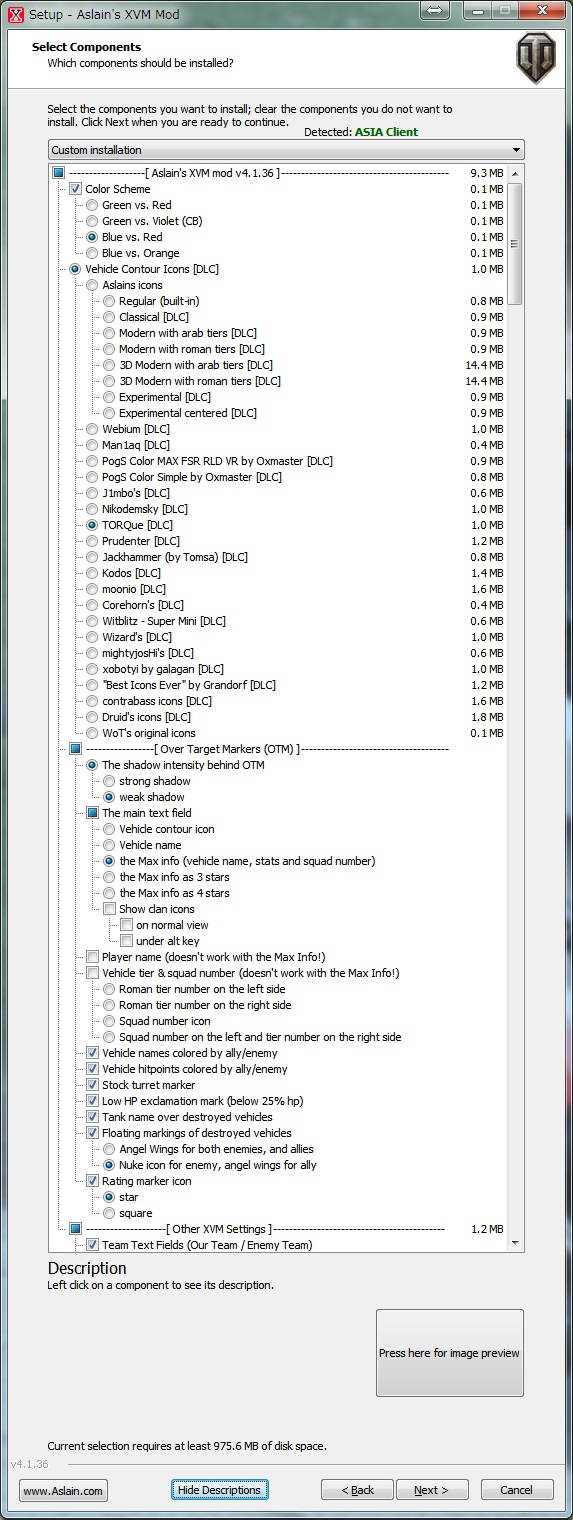Uncheck Low HP exclamation mark option
This screenshot has width=573, height=1520.
(x=92, y=1101)
